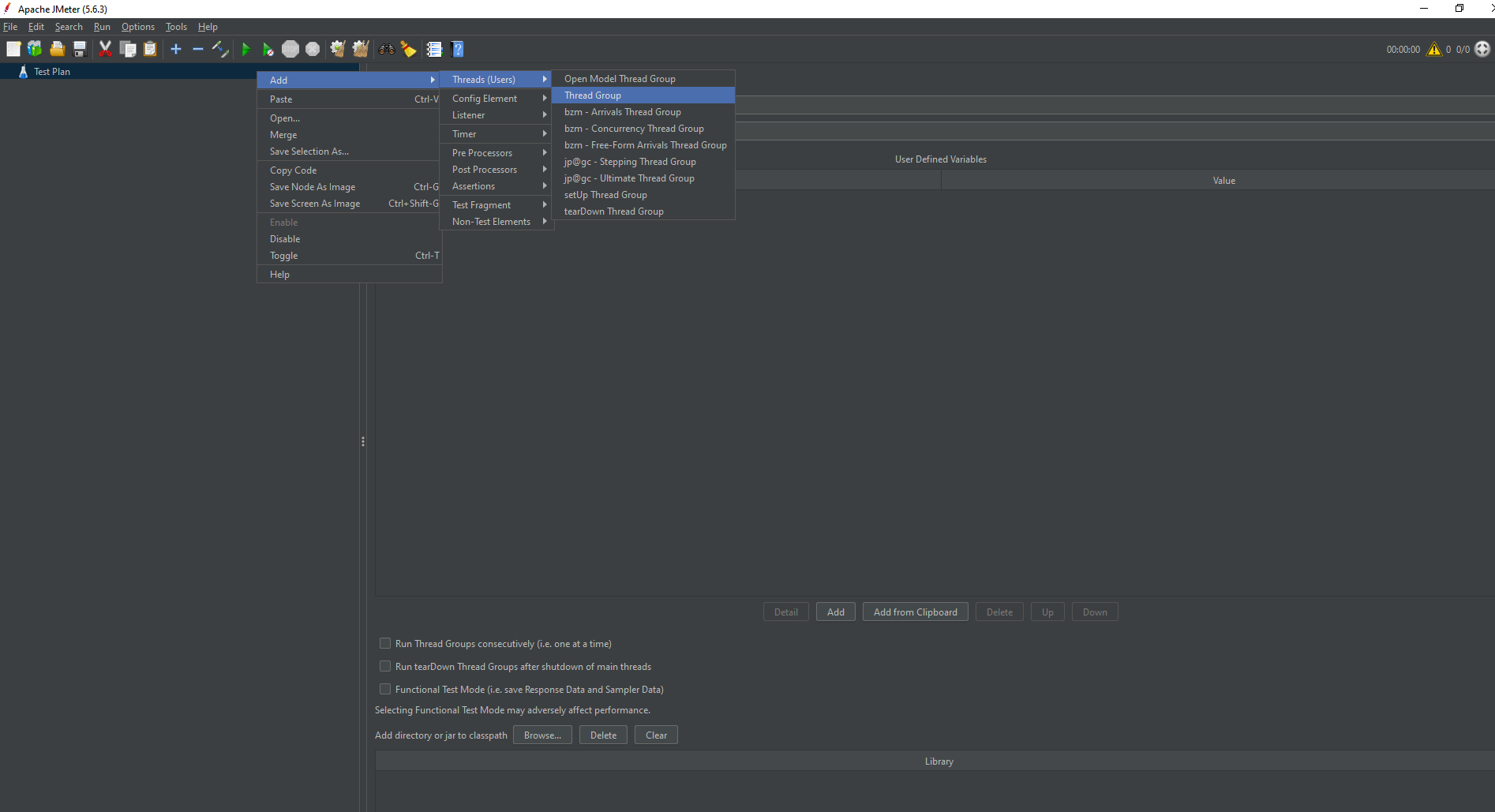Click the Open file folder icon
This screenshot has width=1495, height=812.
click(x=57, y=49)
